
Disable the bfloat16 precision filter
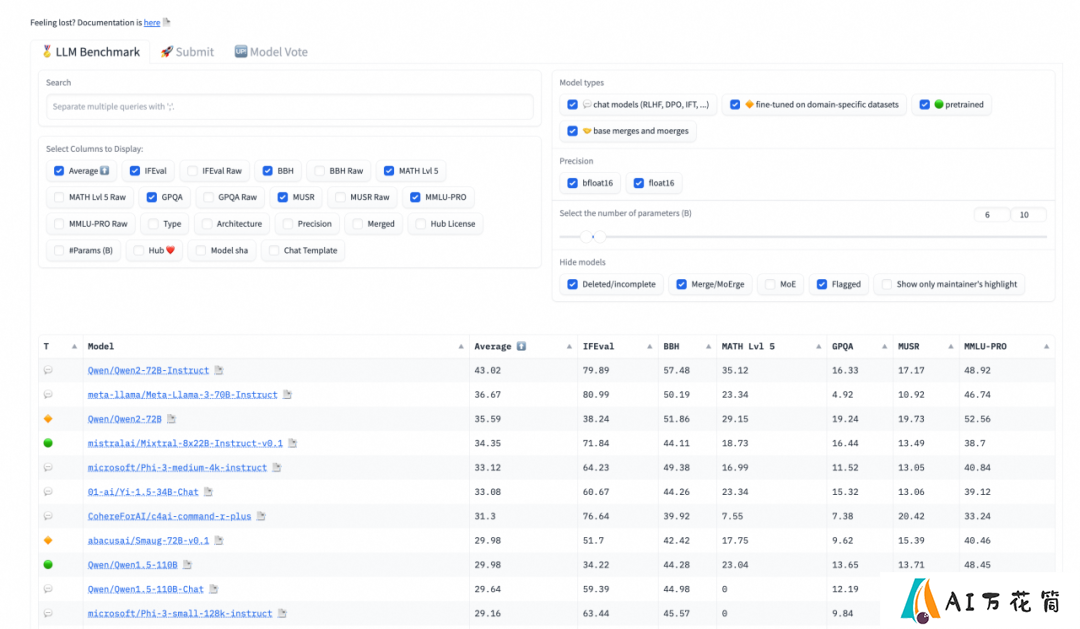pos(572,183)
